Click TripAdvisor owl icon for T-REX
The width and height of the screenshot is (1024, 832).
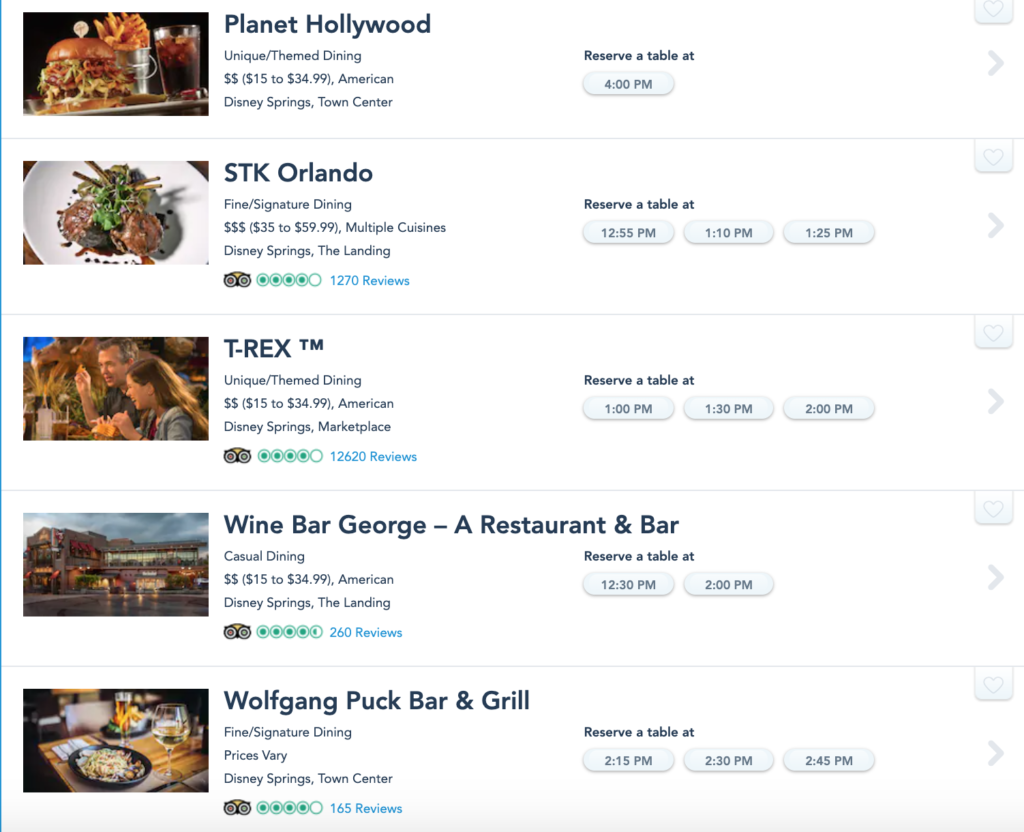[237, 456]
